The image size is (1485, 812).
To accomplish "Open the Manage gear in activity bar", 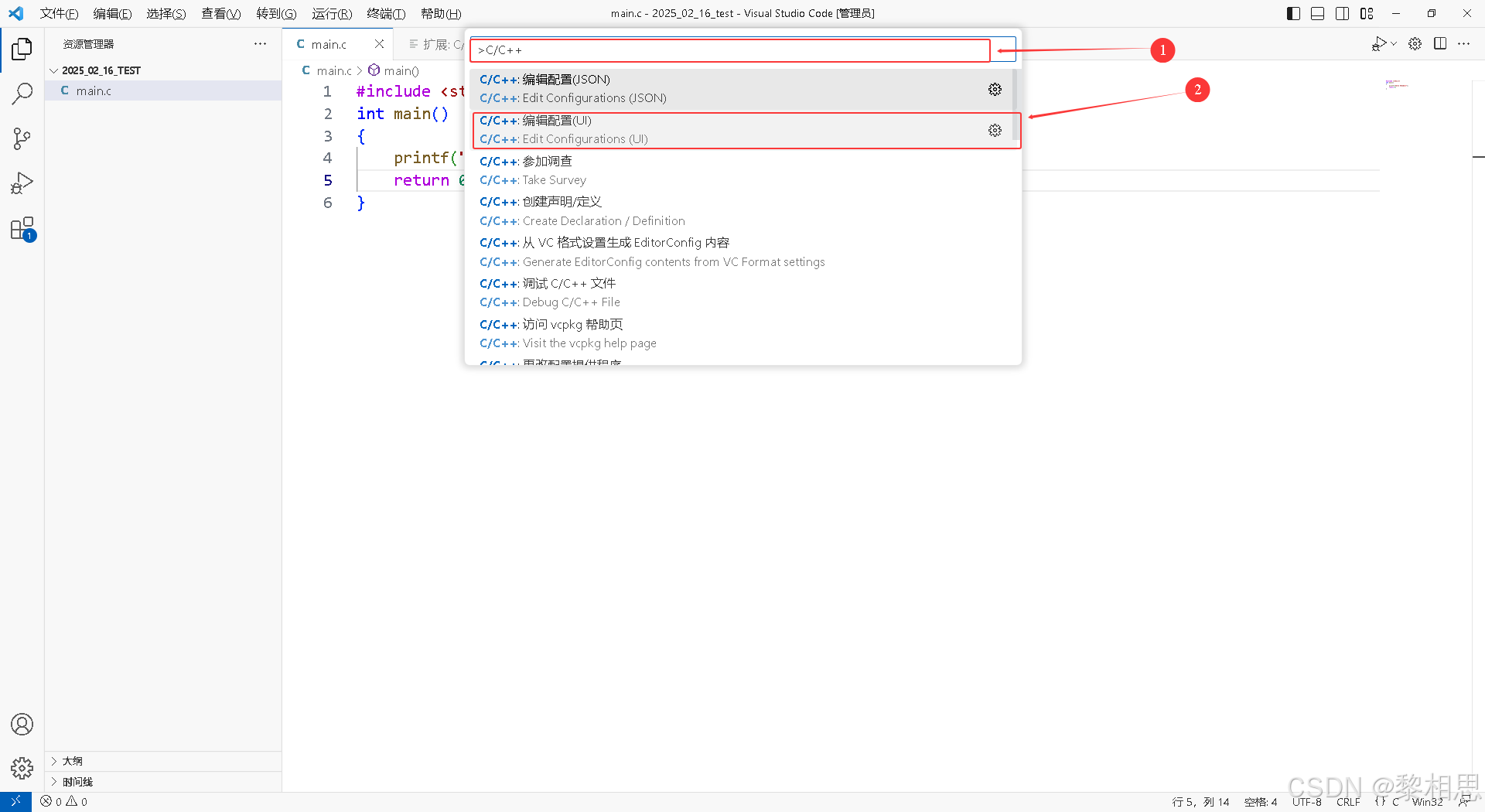I will click(x=22, y=768).
